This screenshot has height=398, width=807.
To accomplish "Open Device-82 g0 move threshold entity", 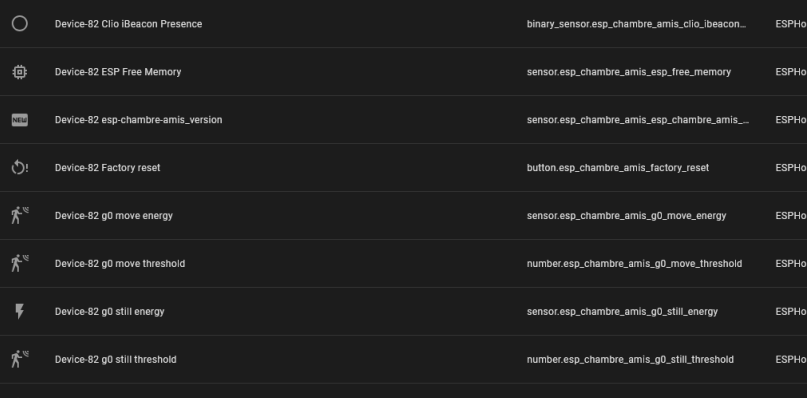I will click(x=120, y=264).
